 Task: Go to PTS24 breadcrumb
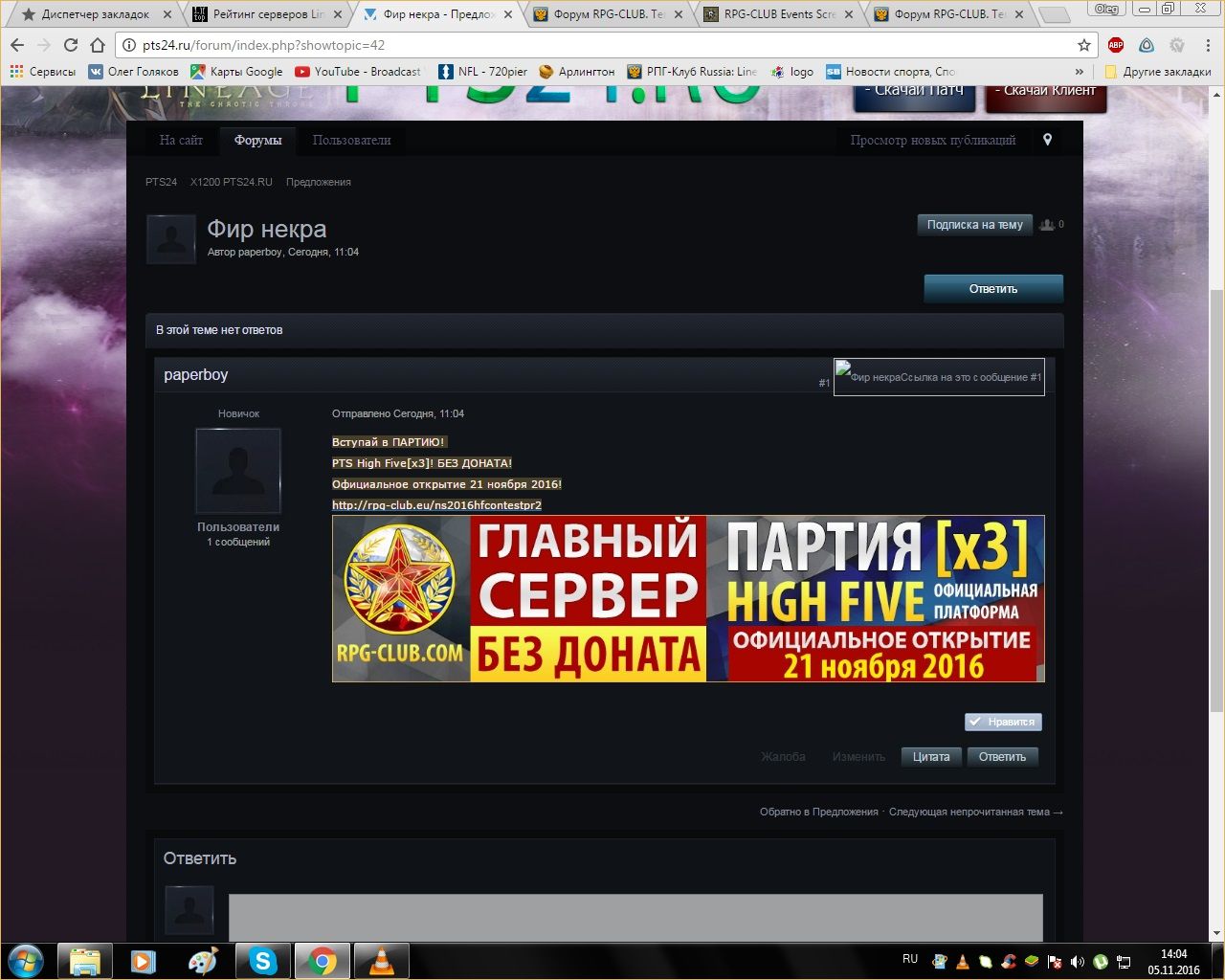click(x=161, y=182)
